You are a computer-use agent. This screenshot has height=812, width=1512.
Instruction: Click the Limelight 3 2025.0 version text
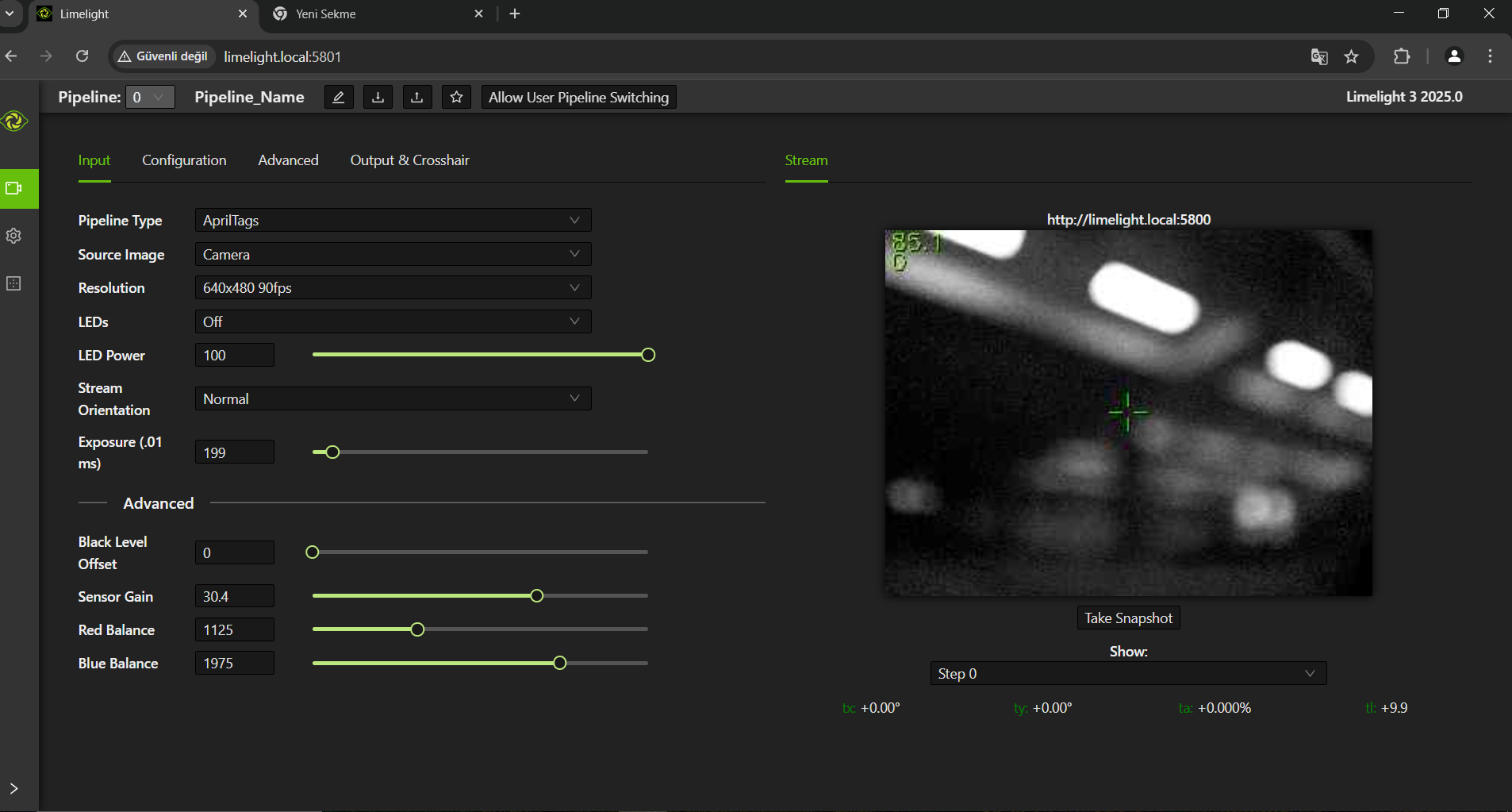(1404, 96)
